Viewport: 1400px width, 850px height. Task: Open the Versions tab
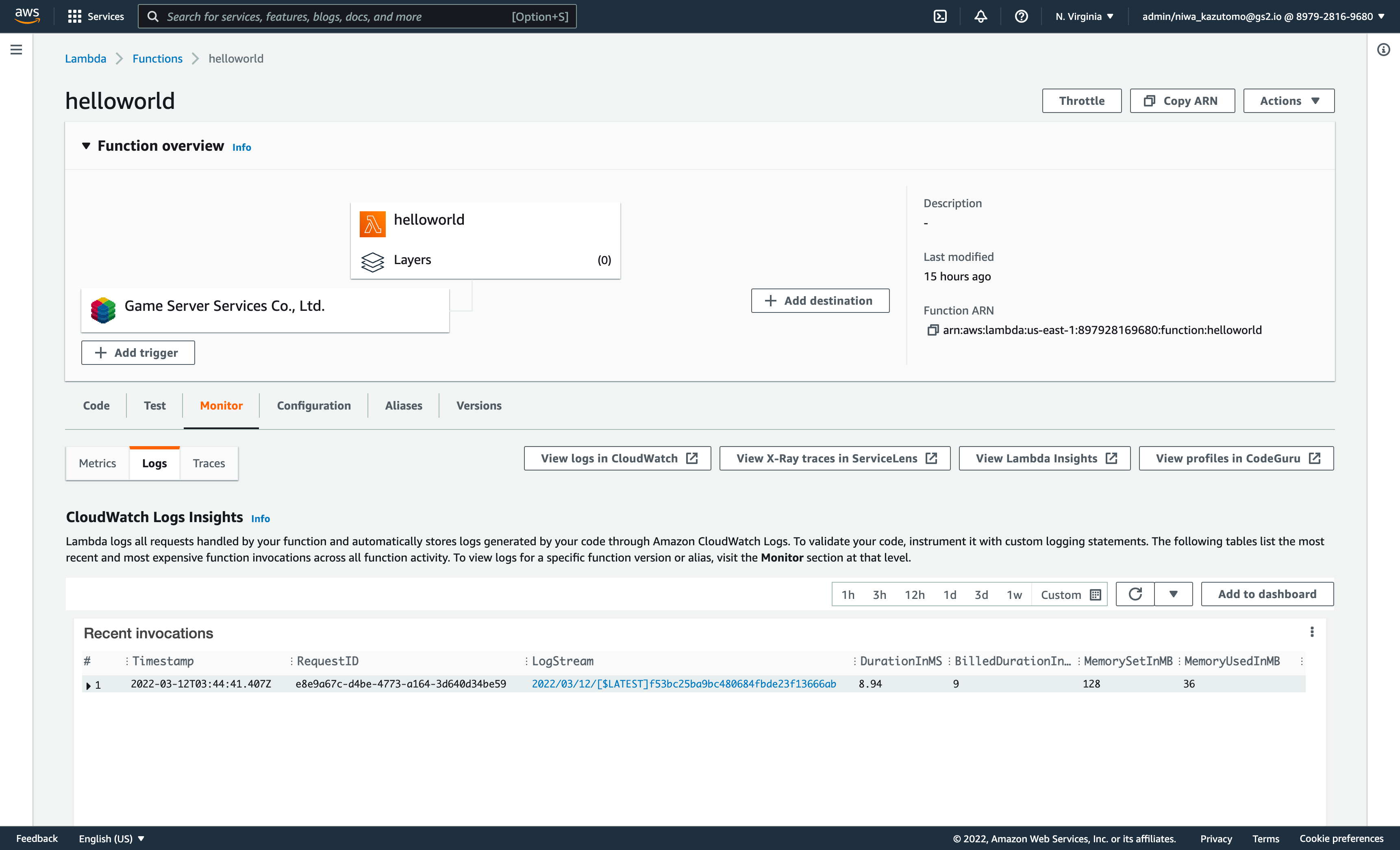point(478,405)
